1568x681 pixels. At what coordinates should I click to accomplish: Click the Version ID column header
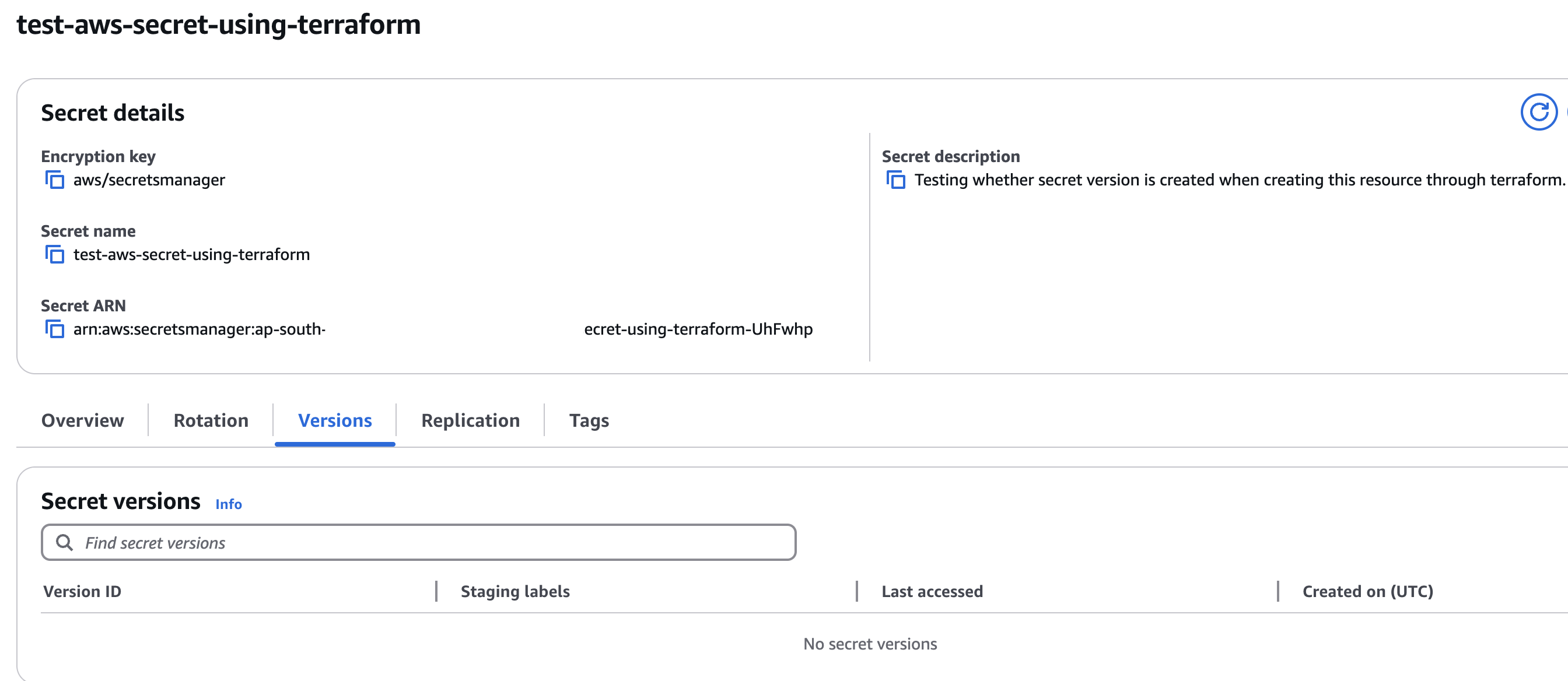point(82,592)
